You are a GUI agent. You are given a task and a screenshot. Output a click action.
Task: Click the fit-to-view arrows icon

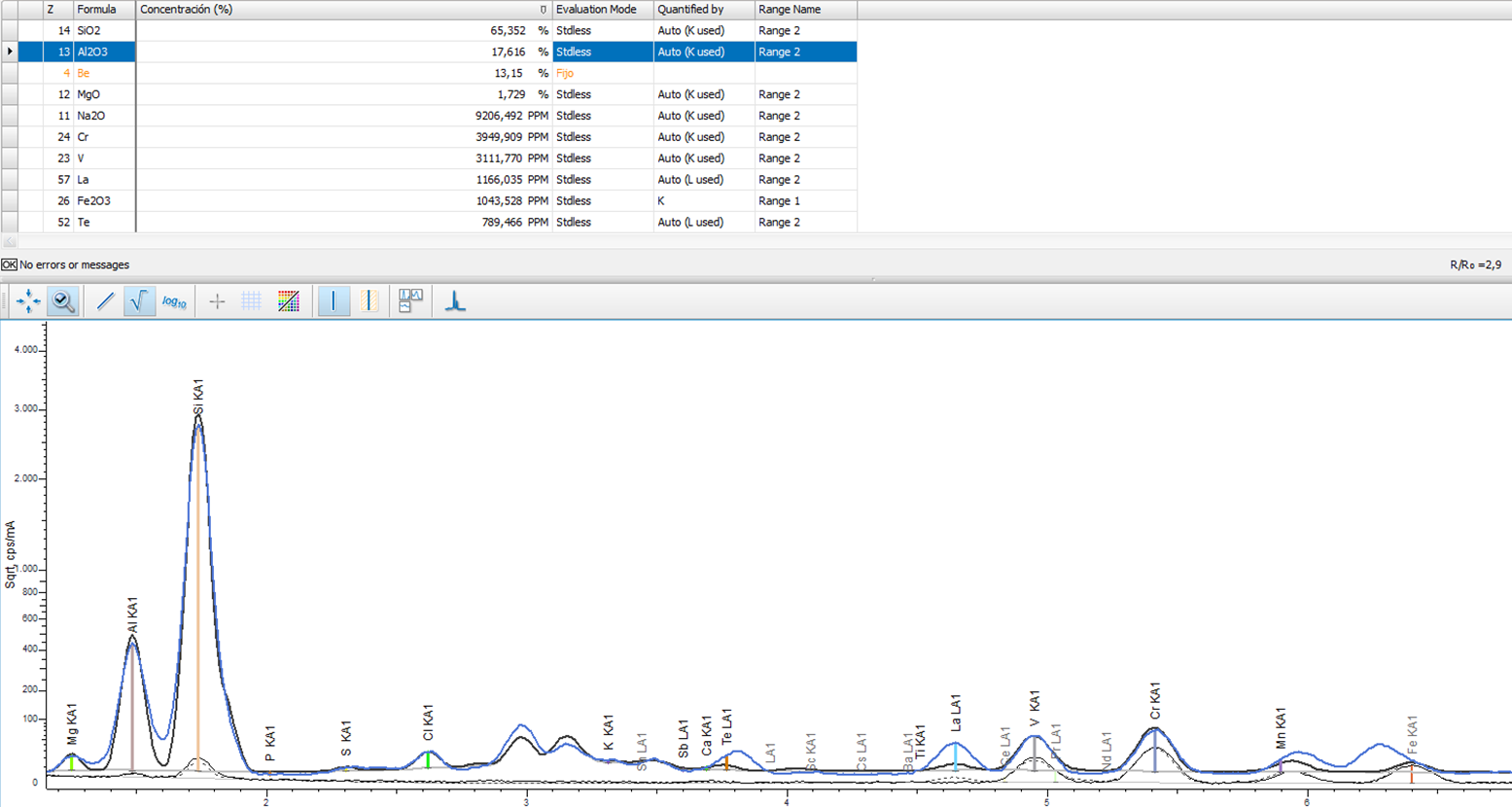coord(28,301)
